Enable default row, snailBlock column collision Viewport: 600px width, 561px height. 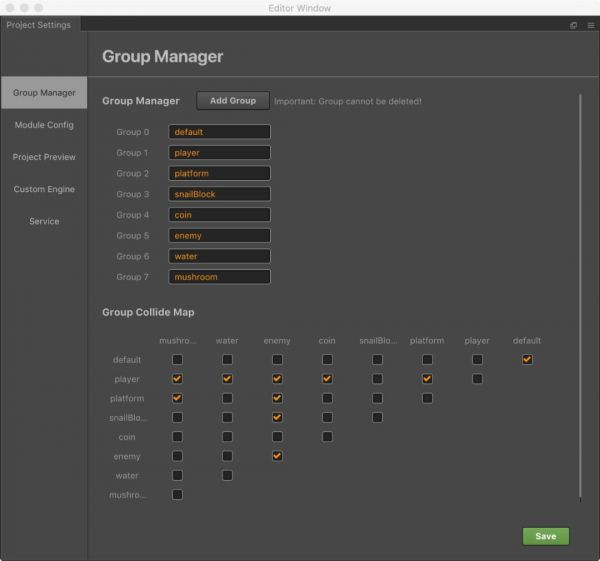pos(377,359)
